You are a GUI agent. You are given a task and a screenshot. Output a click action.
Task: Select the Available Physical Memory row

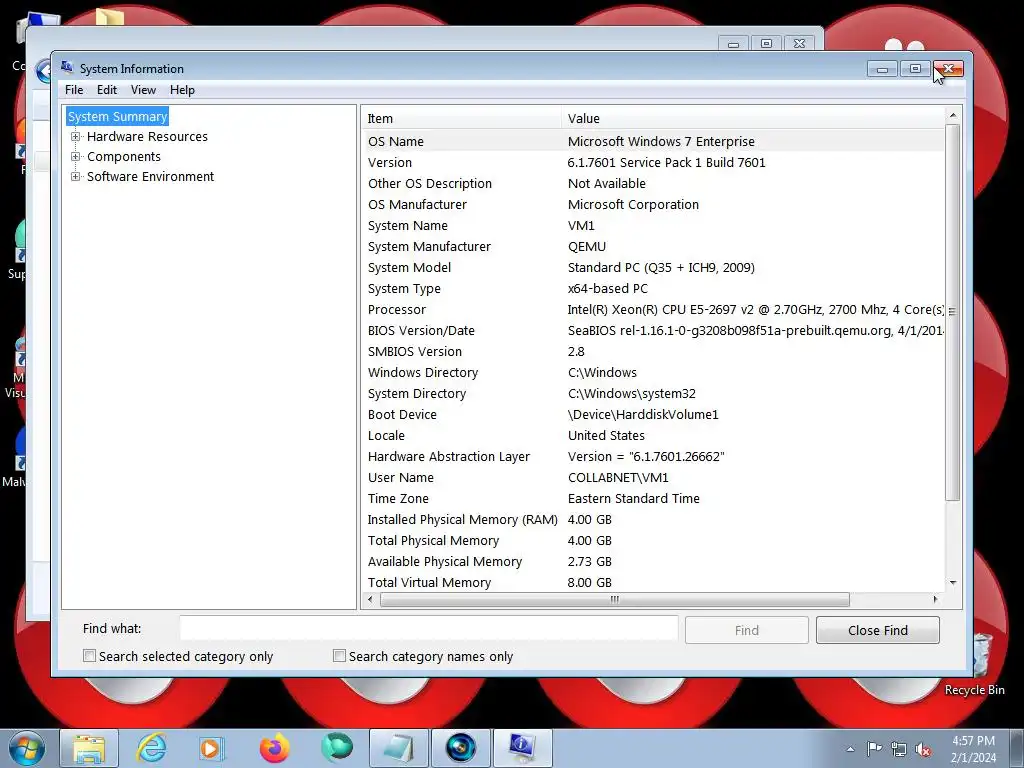[x=653, y=562]
